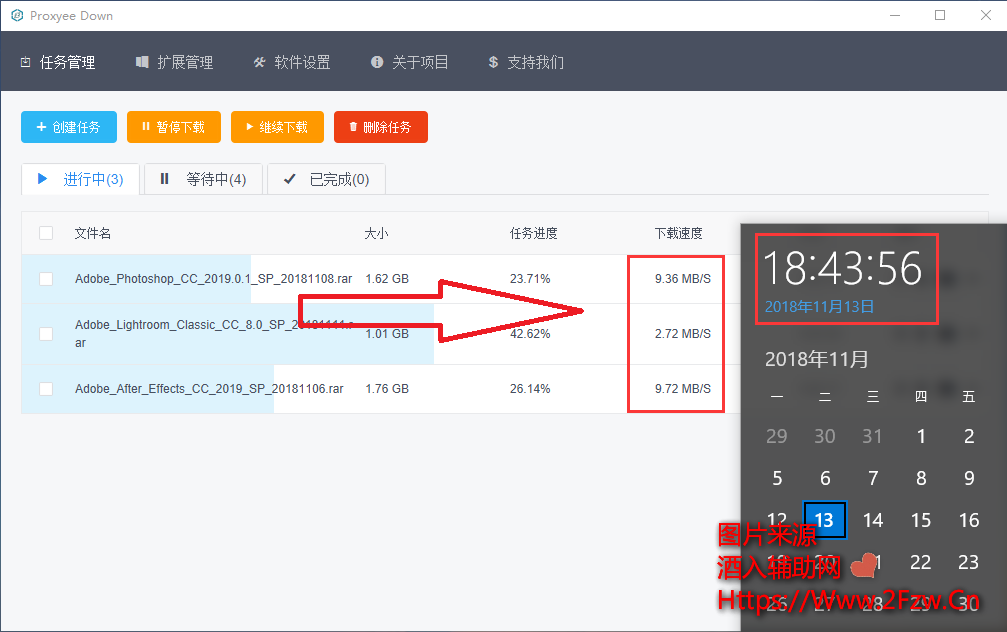This screenshot has width=1007, height=632.
Task: Switch to the 进行中(3) tab
Action: click(x=81, y=179)
